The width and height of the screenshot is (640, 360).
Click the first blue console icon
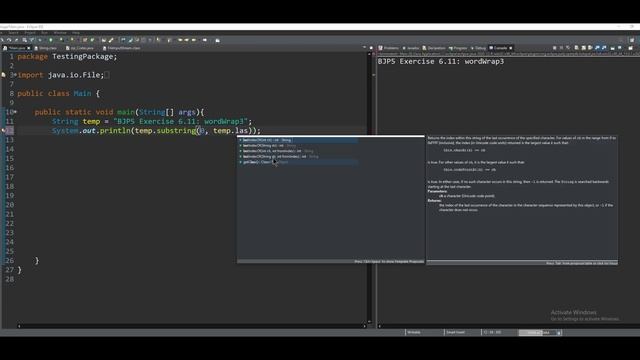(x=597, y=48)
